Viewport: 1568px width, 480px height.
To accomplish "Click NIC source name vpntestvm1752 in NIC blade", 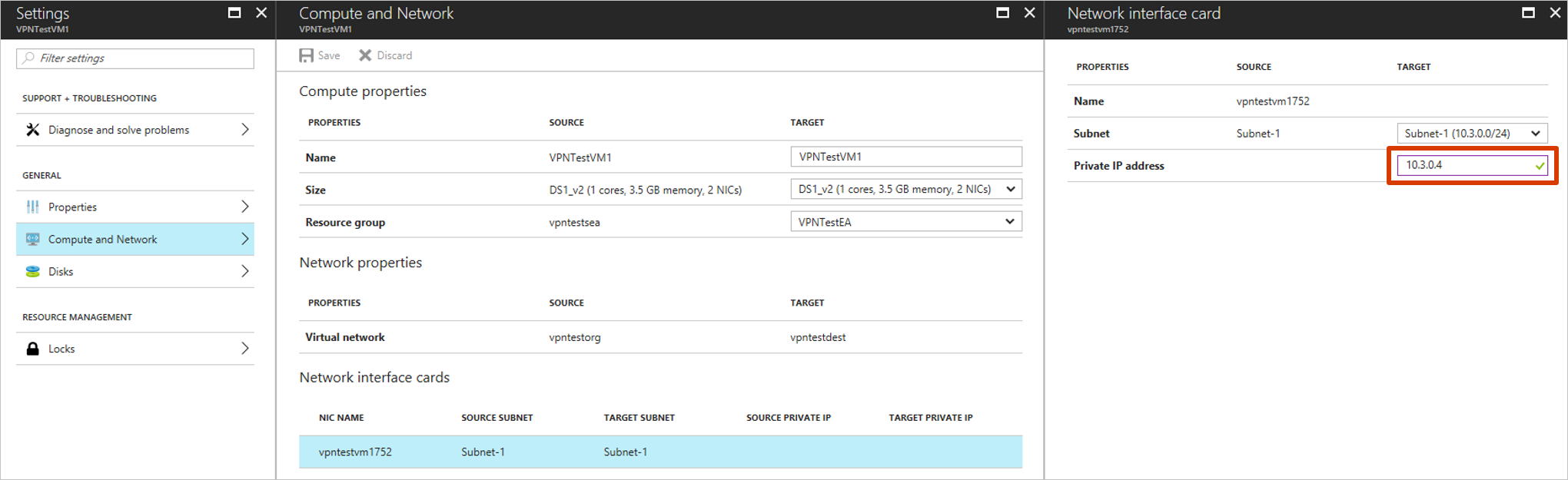I will [x=1273, y=101].
